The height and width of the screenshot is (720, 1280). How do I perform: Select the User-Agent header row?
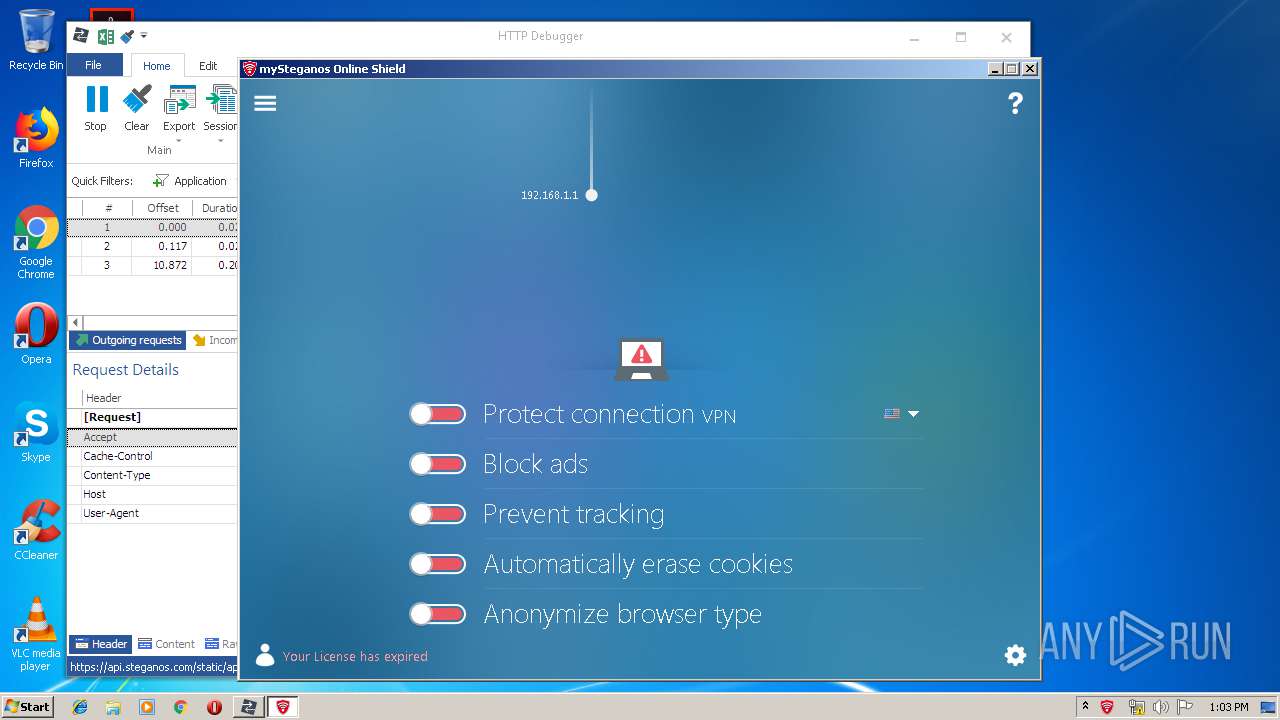(x=152, y=513)
